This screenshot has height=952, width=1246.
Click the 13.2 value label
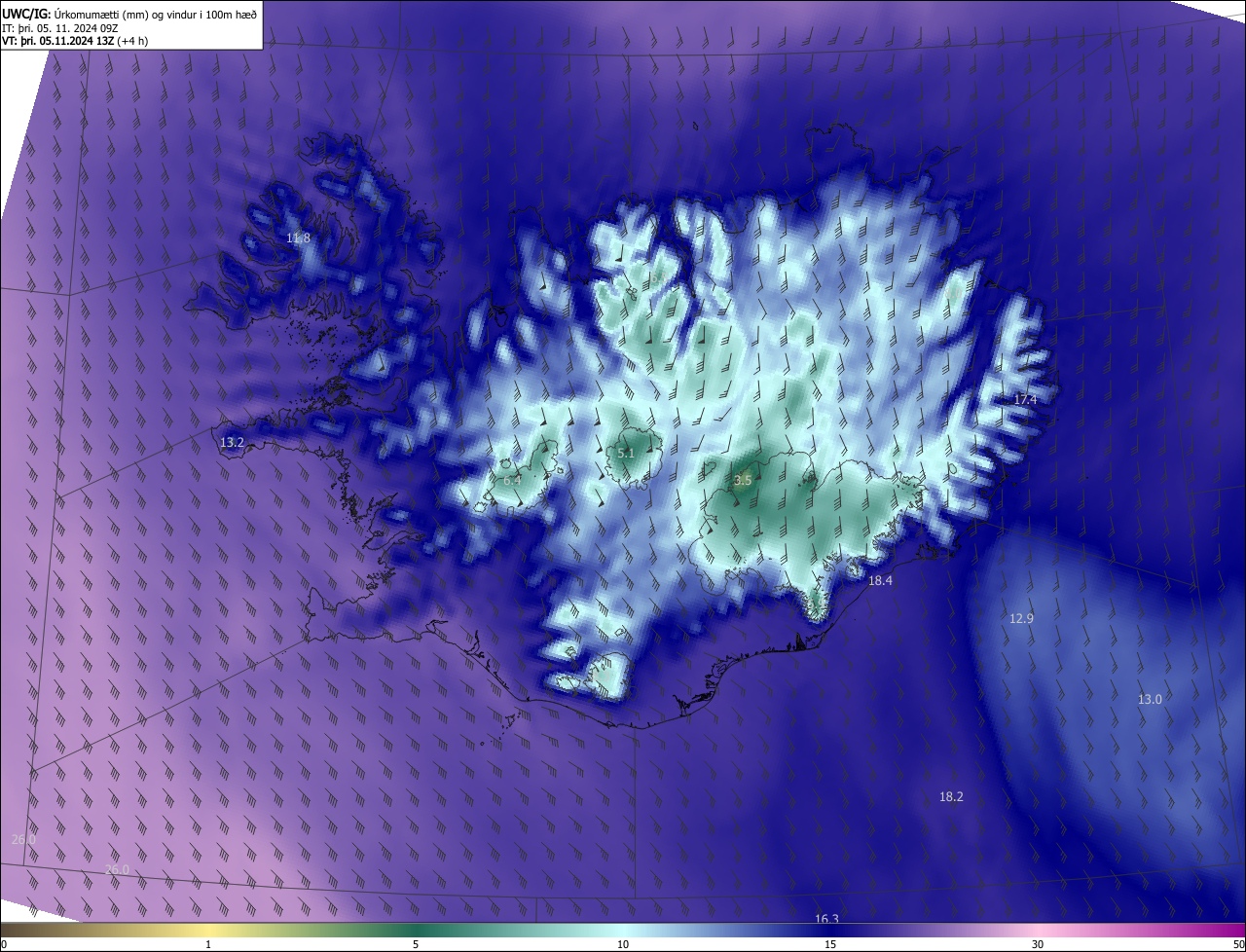[x=232, y=442]
